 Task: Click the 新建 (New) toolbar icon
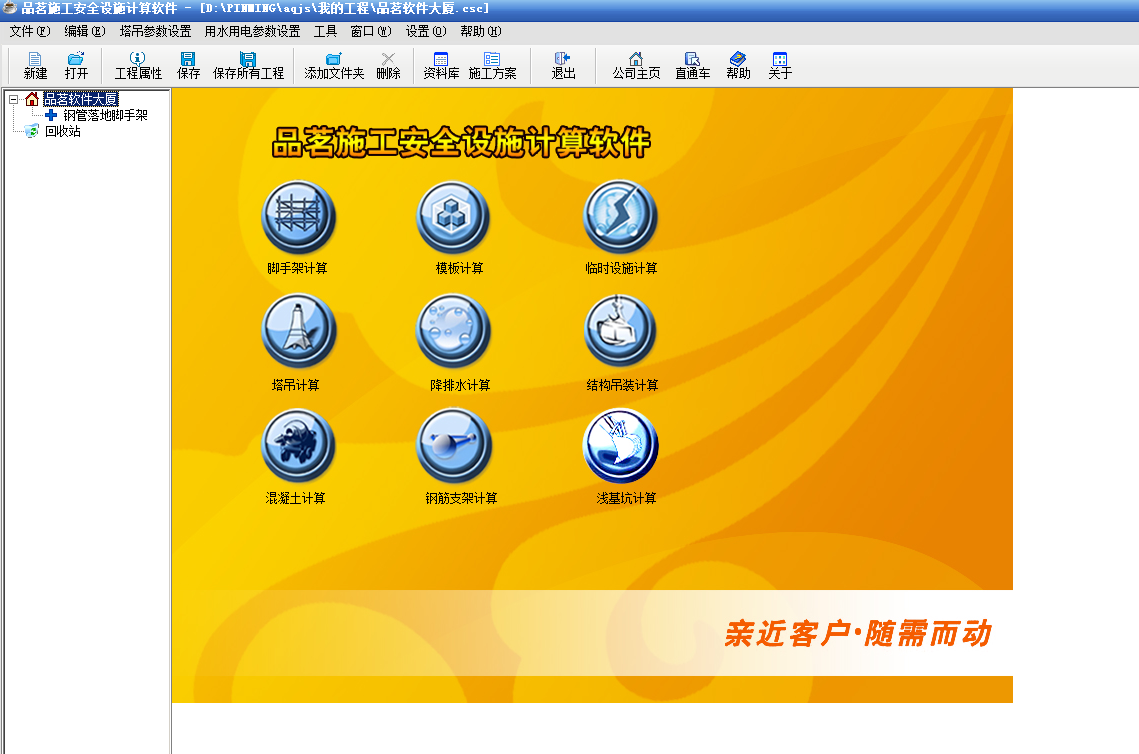click(35, 66)
